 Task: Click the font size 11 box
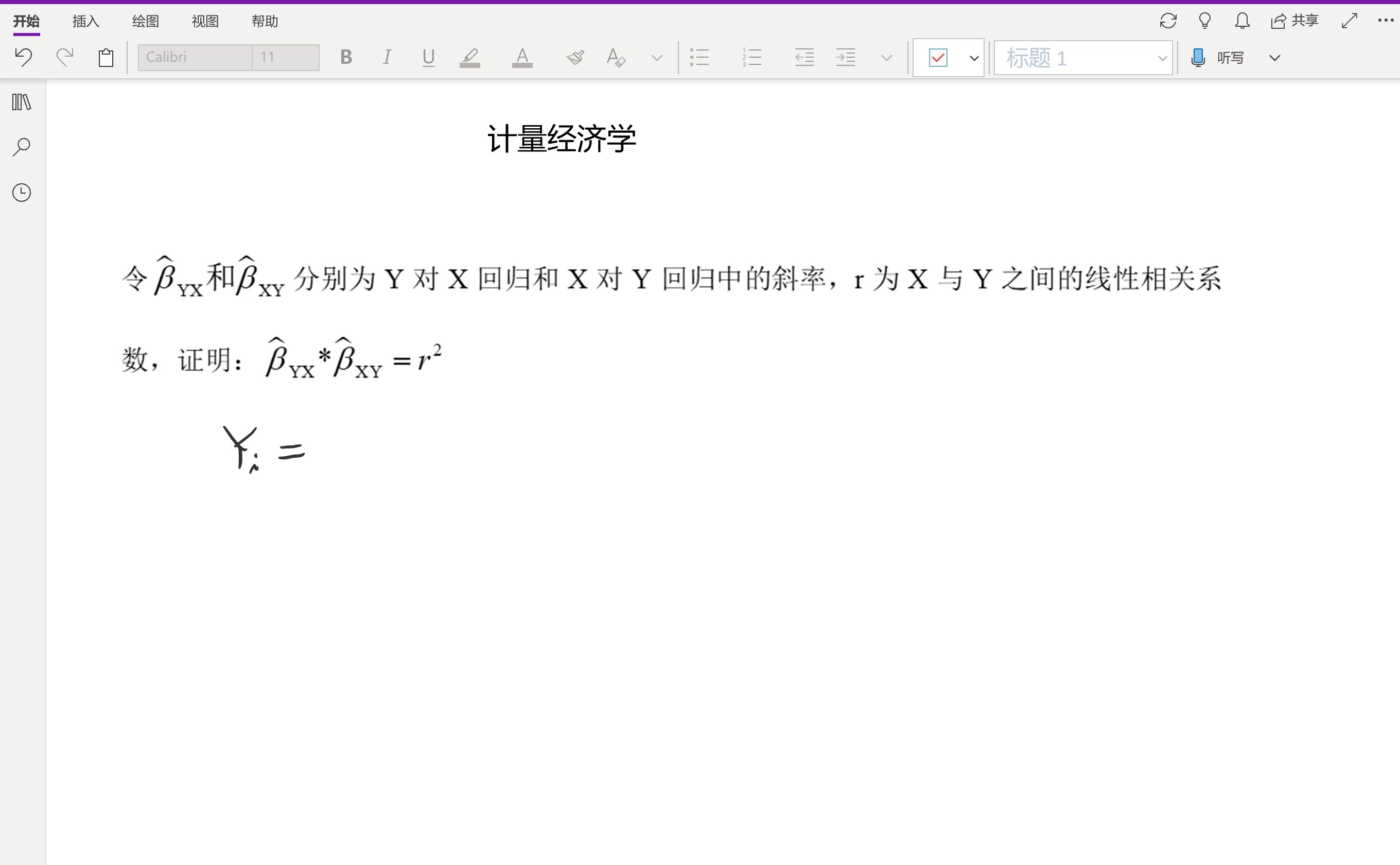coord(285,57)
